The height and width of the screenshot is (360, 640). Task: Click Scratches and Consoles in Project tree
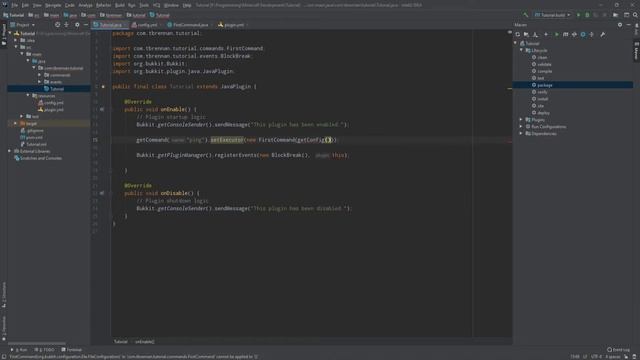coord(38,158)
